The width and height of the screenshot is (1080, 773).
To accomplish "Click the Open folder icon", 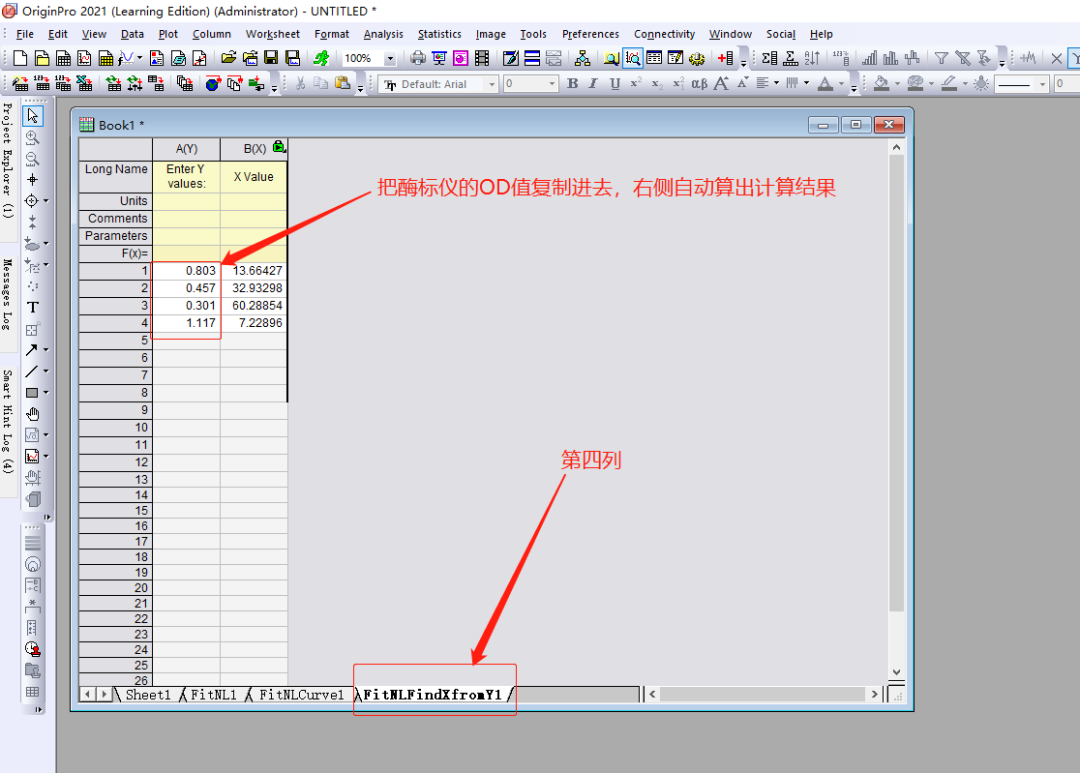I will click(x=228, y=59).
